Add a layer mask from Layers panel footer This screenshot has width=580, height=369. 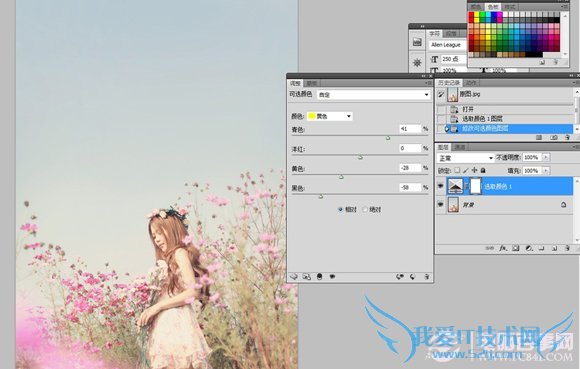click(516, 248)
